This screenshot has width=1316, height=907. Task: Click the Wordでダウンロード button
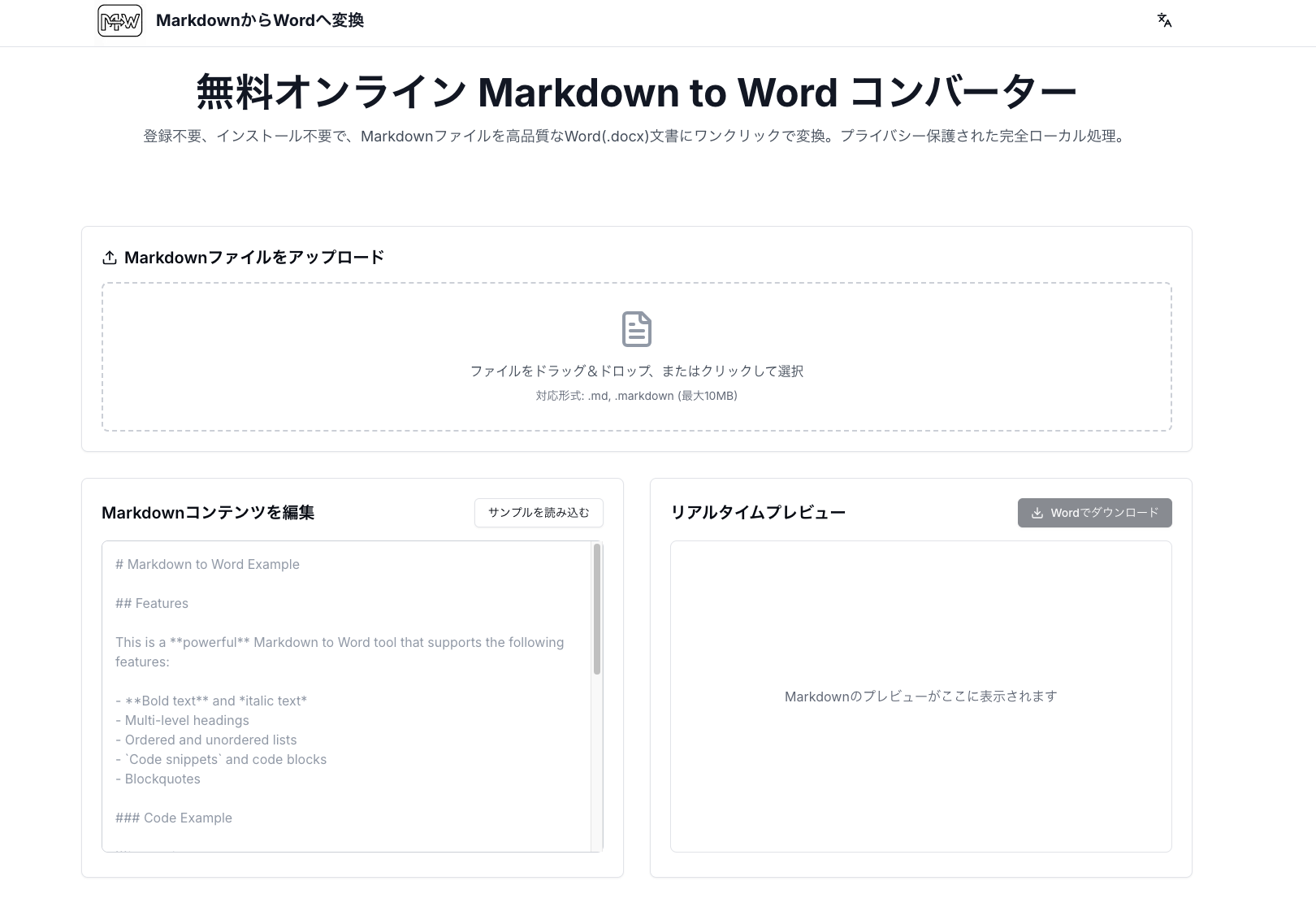1094,513
